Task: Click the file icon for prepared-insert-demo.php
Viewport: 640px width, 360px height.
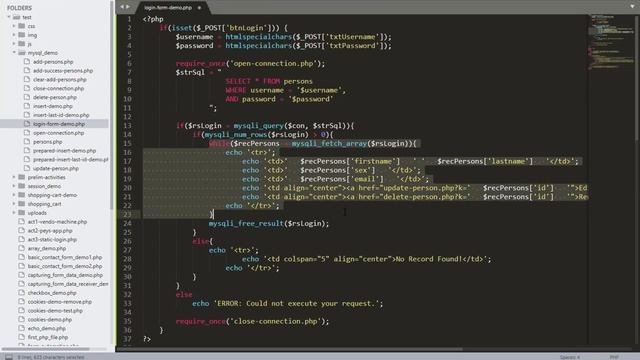Action: pyautogui.click(x=27, y=151)
